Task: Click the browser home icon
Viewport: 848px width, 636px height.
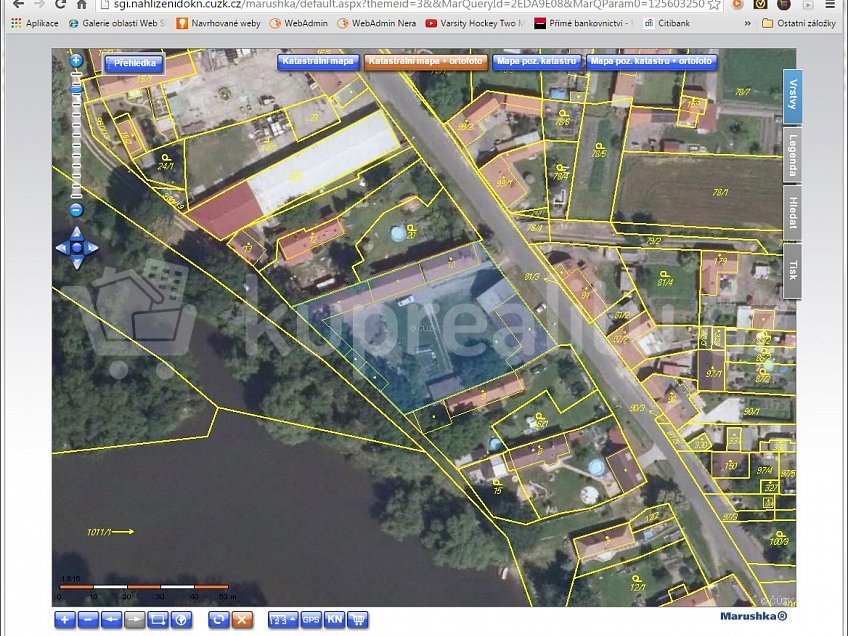Action: 82,4
